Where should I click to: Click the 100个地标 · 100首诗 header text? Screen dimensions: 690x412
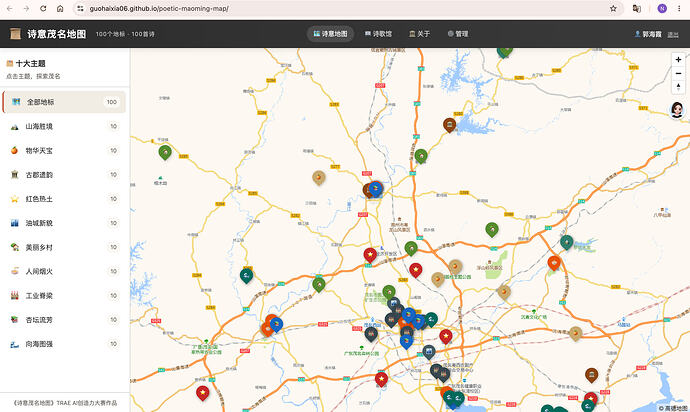pos(125,34)
